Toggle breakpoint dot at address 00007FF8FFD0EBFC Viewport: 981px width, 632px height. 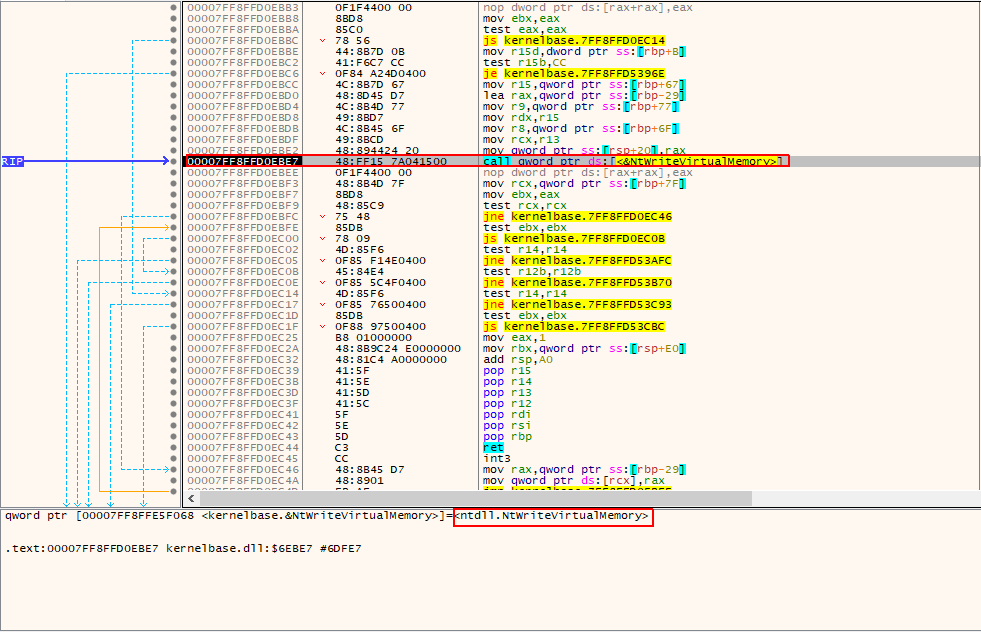coord(173,217)
